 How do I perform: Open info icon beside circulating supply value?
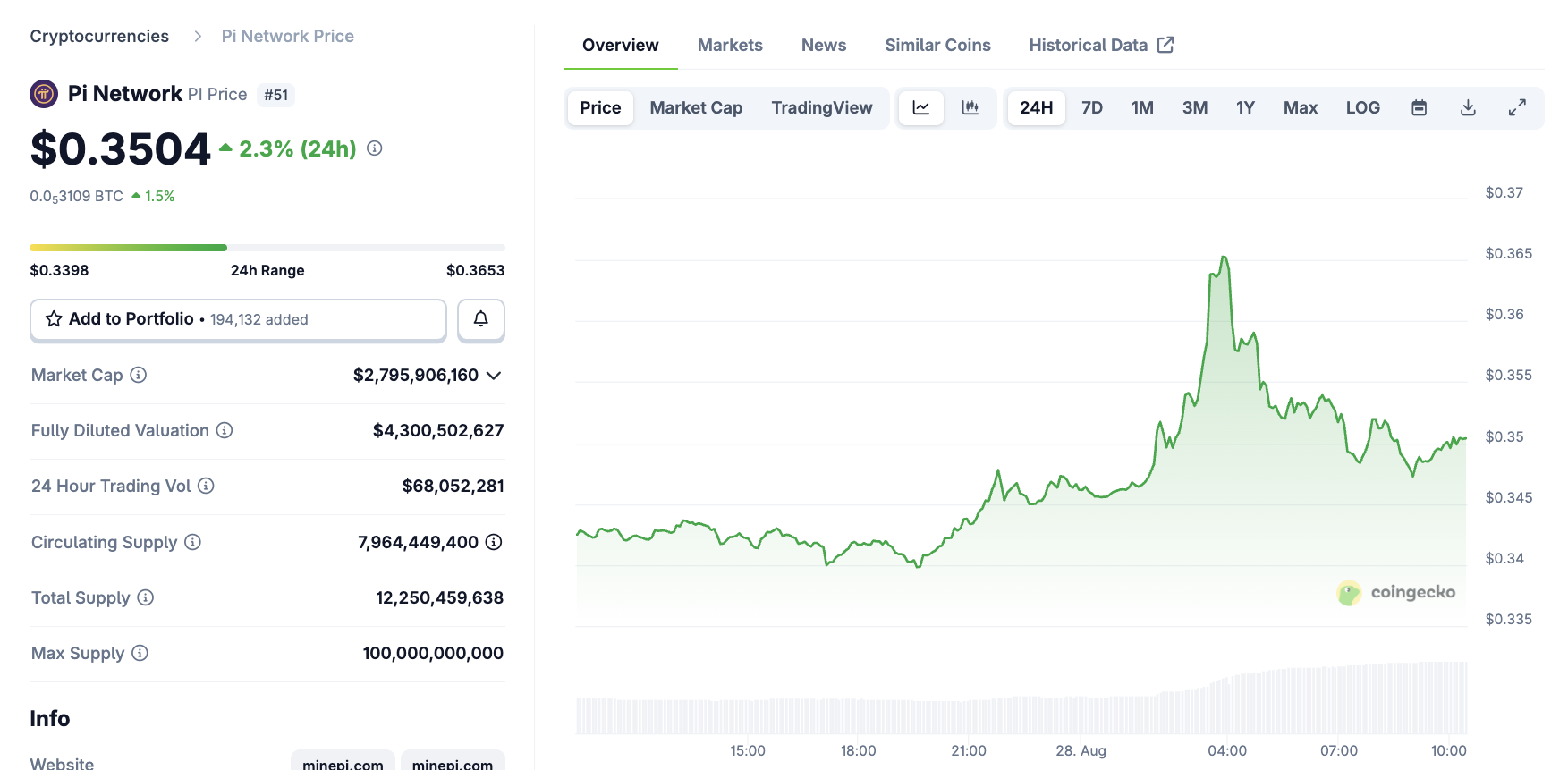[494, 542]
